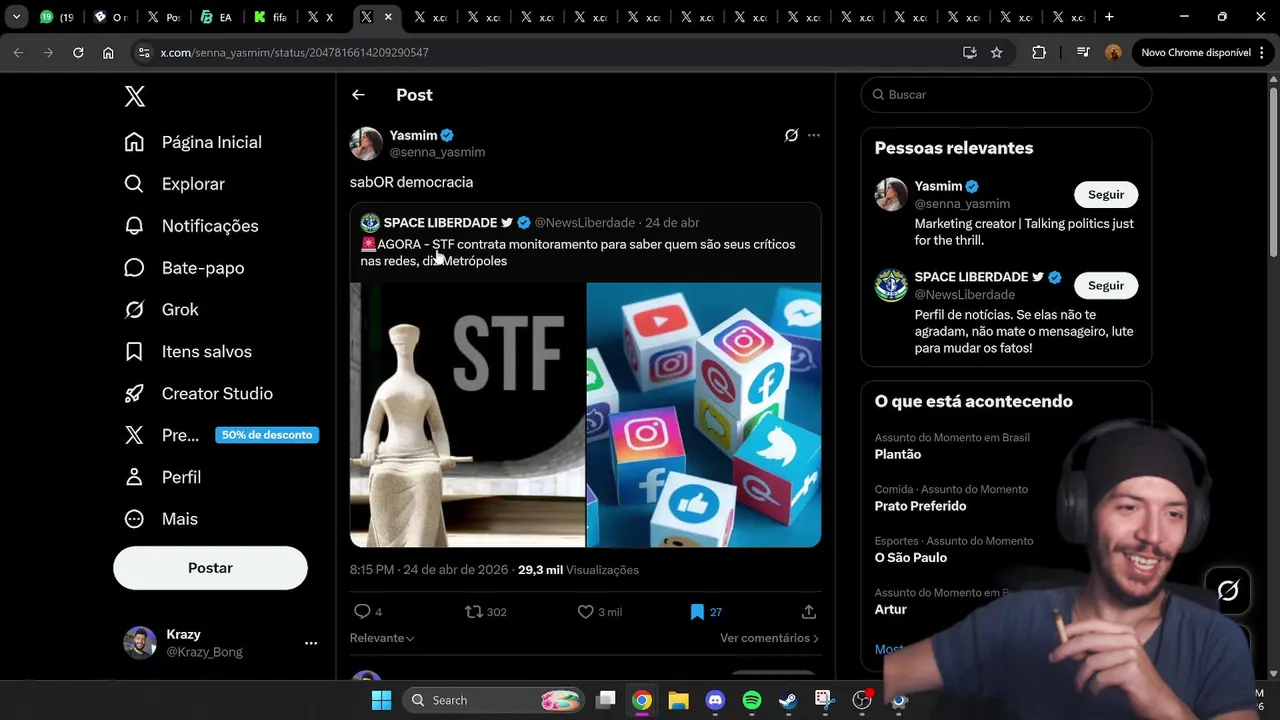Open Creator Studio
Viewport: 1280px width, 720px height.
click(198, 394)
